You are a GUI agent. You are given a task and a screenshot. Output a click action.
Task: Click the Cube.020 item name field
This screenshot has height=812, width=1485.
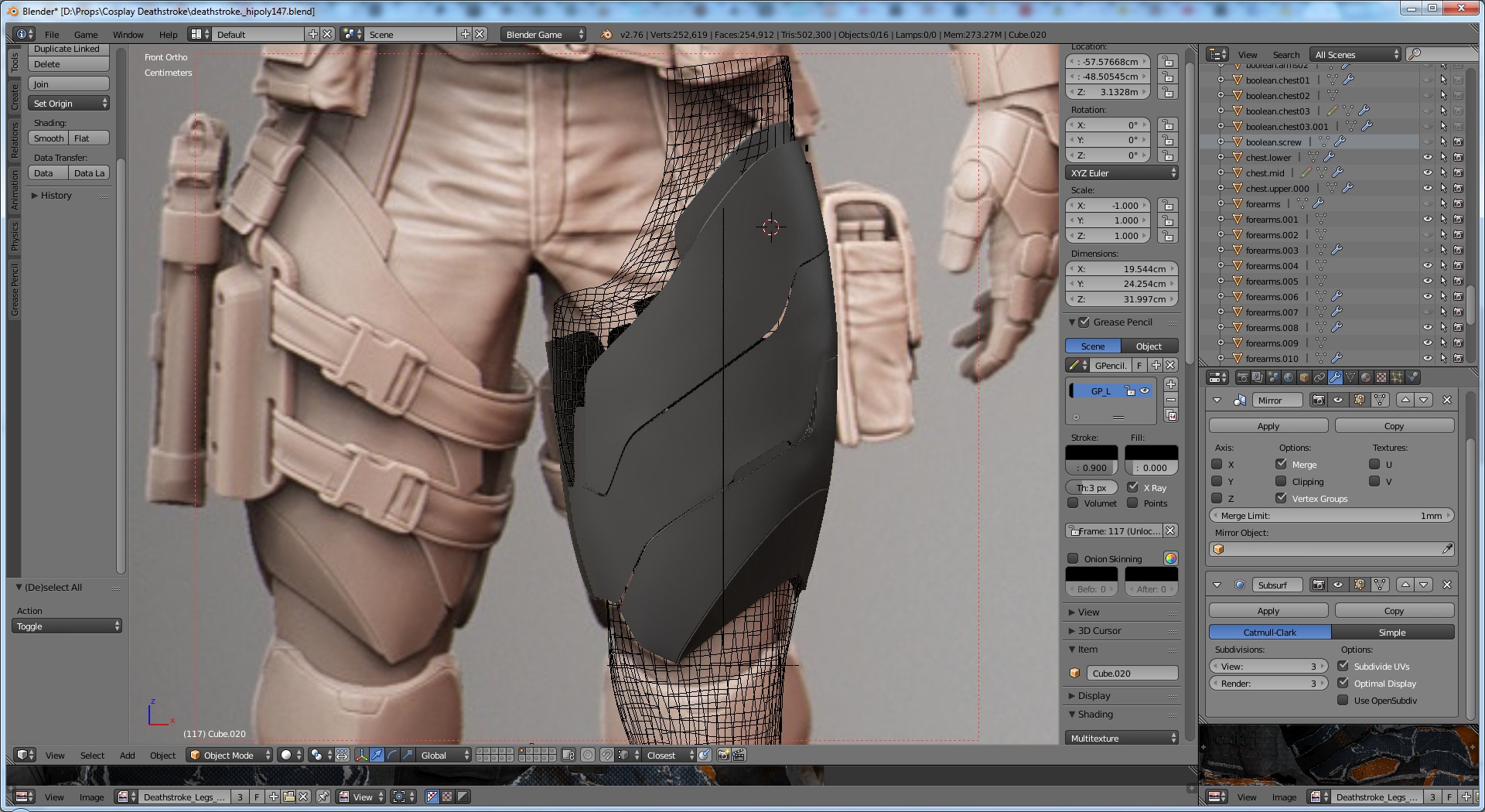point(1132,673)
